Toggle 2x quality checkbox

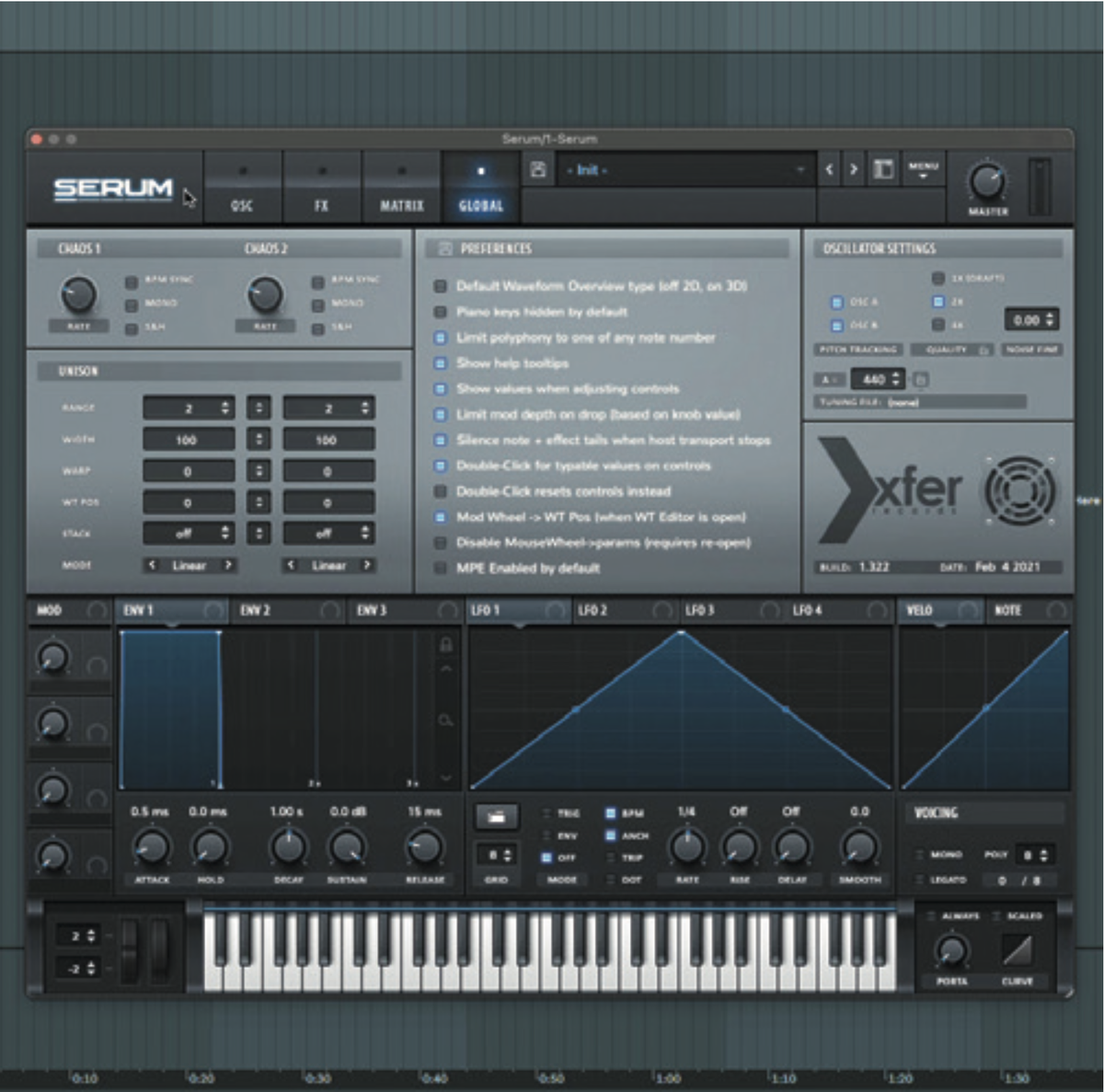[x=938, y=302]
